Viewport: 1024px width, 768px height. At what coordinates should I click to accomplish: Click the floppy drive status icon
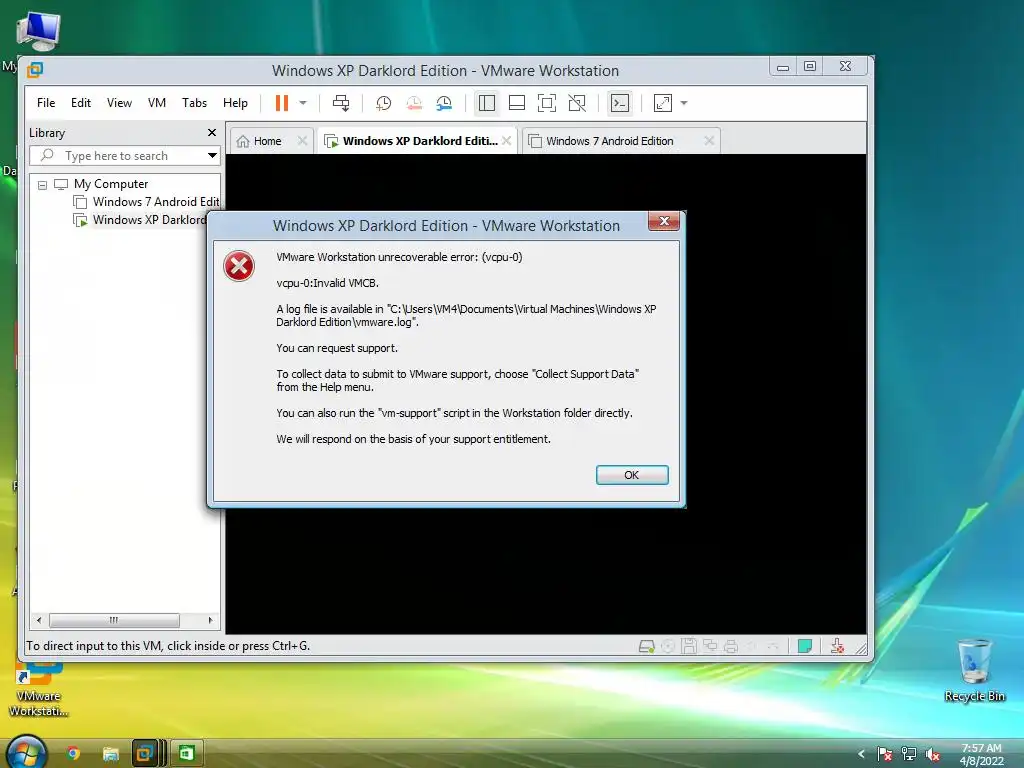click(x=688, y=647)
